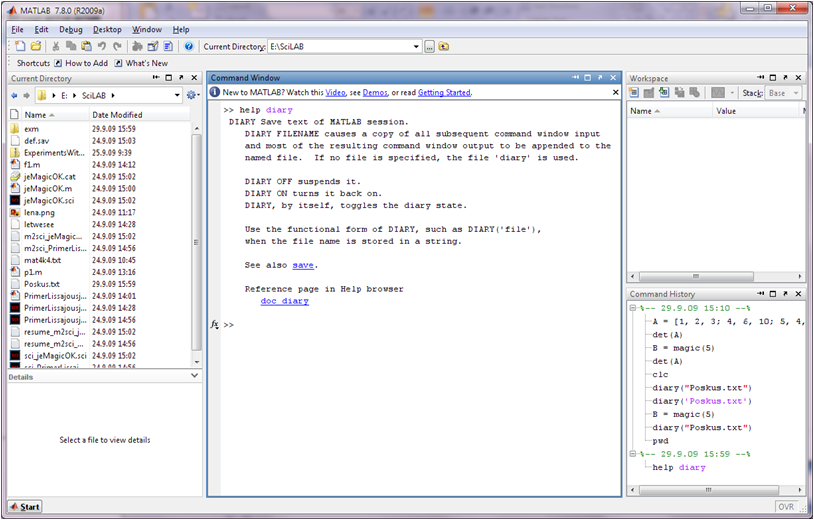The height and width of the screenshot is (520, 814).
Task: Open the Demos link
Action: (x=375, y=92)
